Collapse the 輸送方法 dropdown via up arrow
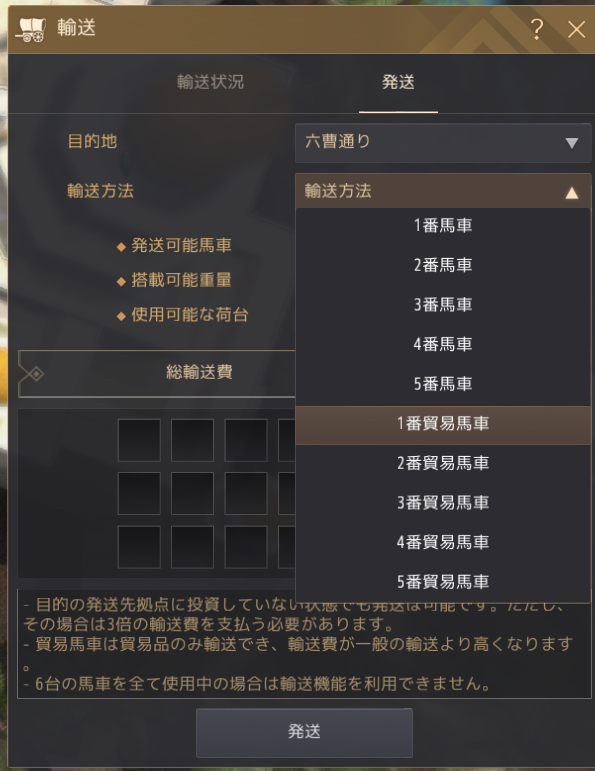The width and height of the screenshot is (595, 771). coord(571,192)
